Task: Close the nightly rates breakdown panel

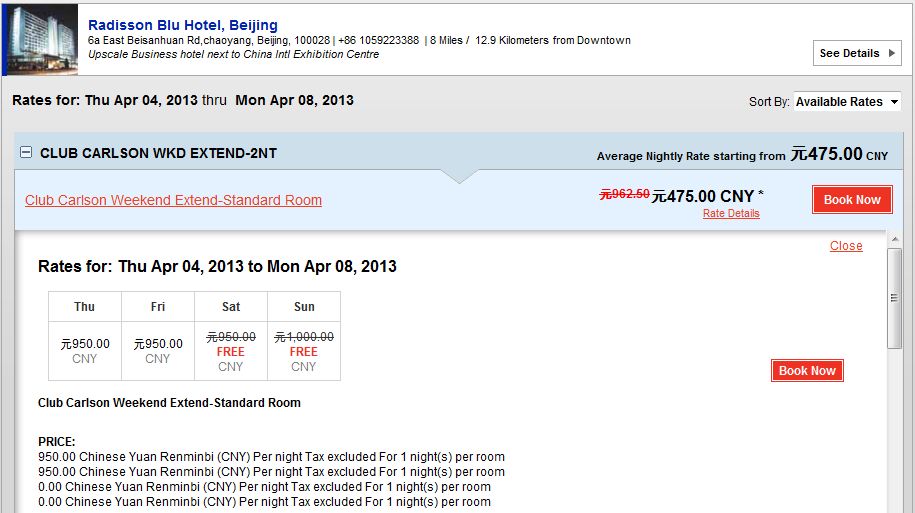Action: click(x=845, y=246)
